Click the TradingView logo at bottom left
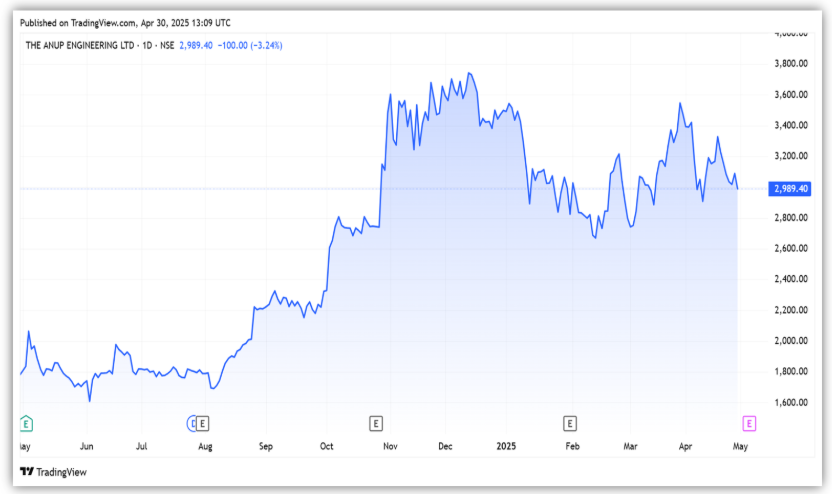The height and width of the screenshot is (494, 832). pyautogui.click(x=56, y=471)
